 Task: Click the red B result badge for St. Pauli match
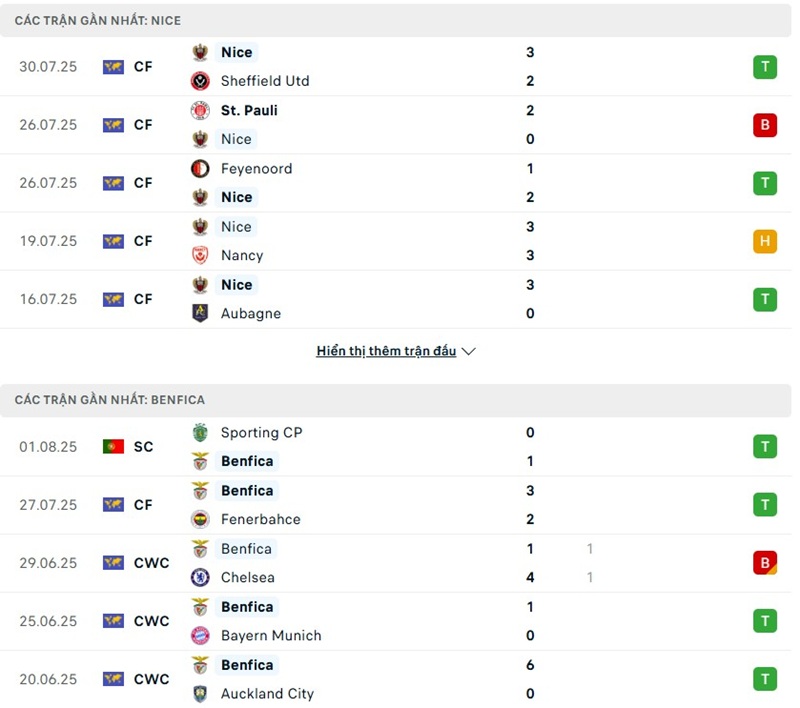coord(765,125)
